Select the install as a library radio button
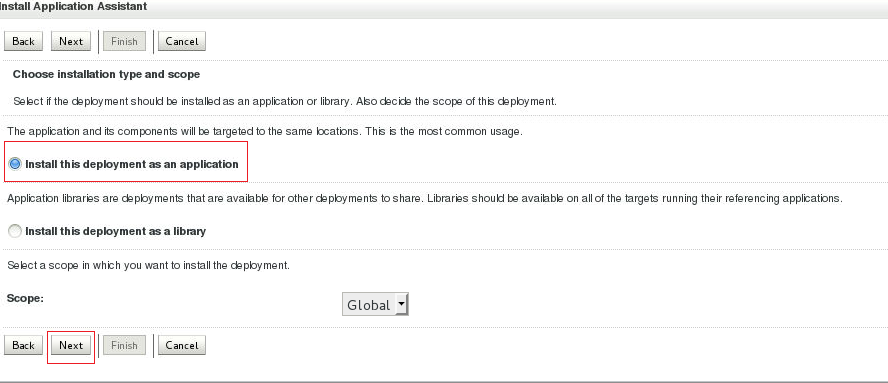Image resolution: width=888 pixels, height=383 pixels. point(15,231)
